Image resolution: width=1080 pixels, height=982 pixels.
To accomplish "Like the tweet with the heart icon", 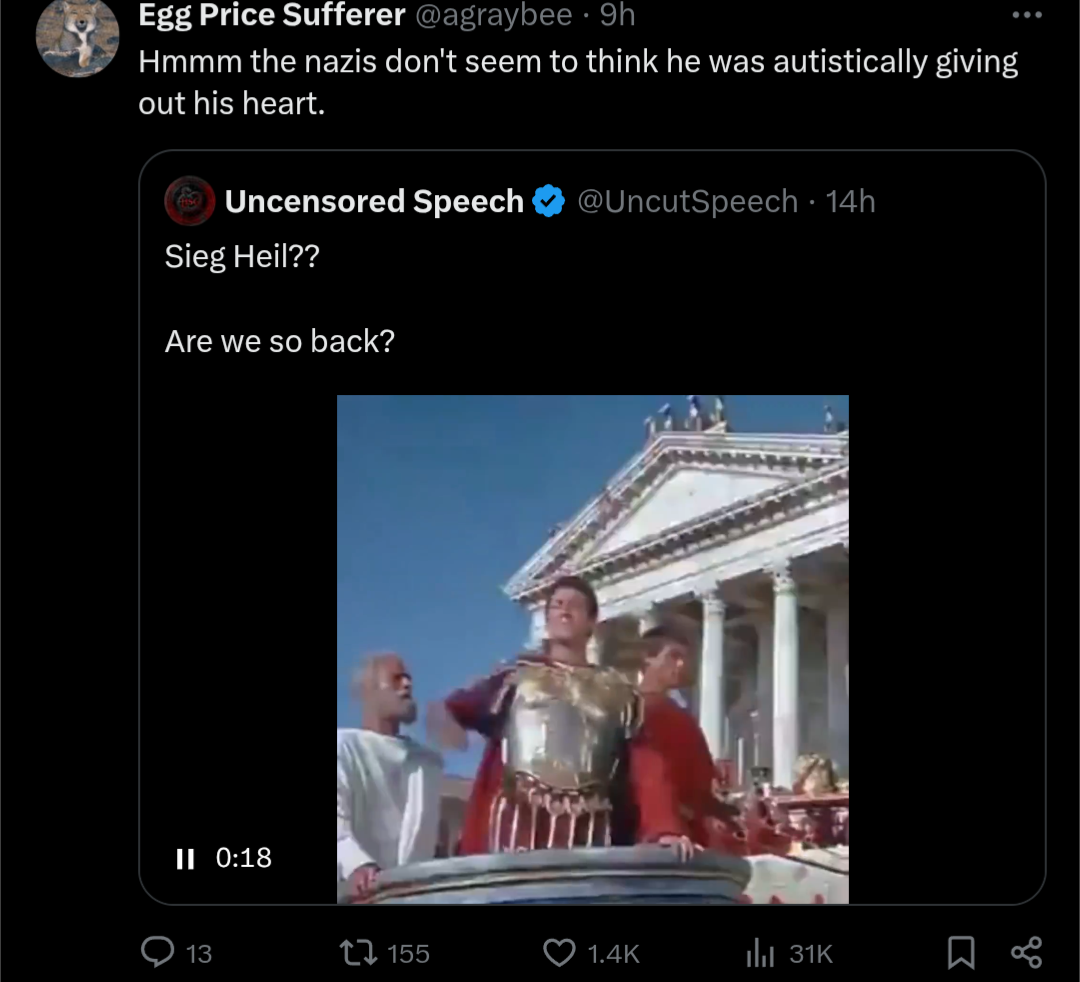I will coord(559,953).
